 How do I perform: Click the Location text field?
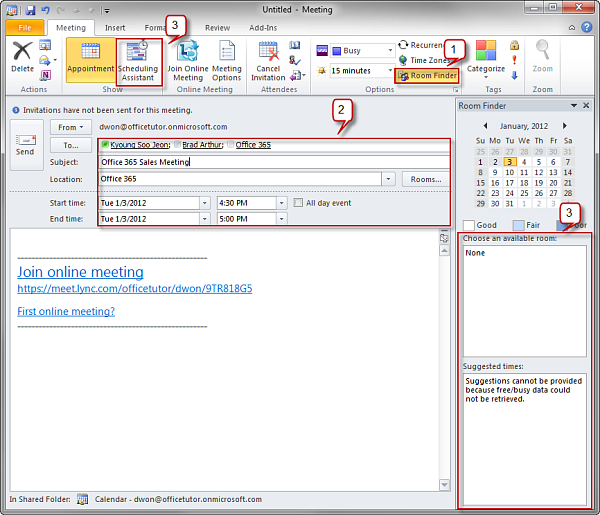(x=240, y=179)
